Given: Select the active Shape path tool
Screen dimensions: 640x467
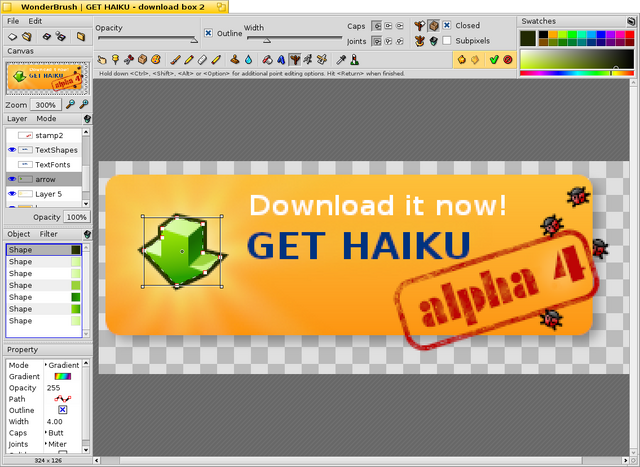Looking at the screenshot, I should click(294, 60).
